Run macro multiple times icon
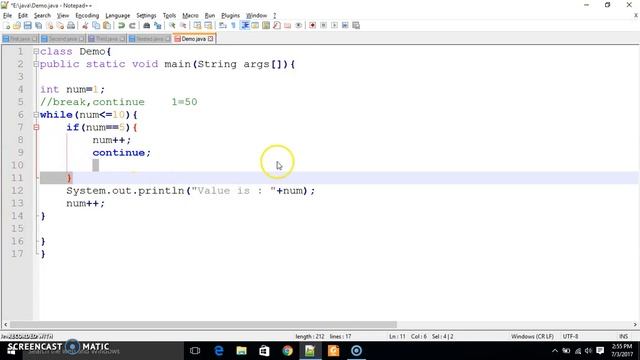Image resolution: width=640 pixels, height=360 pixels. [x=345, y=25]
